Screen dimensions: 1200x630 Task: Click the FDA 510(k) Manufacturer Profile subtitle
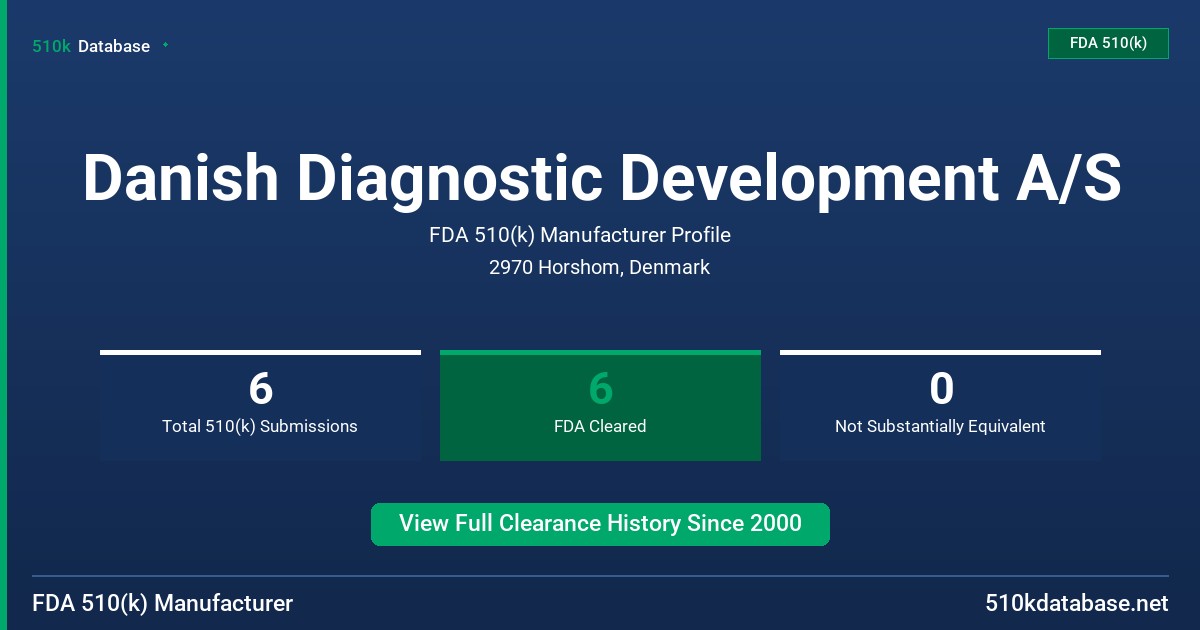[580, 236]
